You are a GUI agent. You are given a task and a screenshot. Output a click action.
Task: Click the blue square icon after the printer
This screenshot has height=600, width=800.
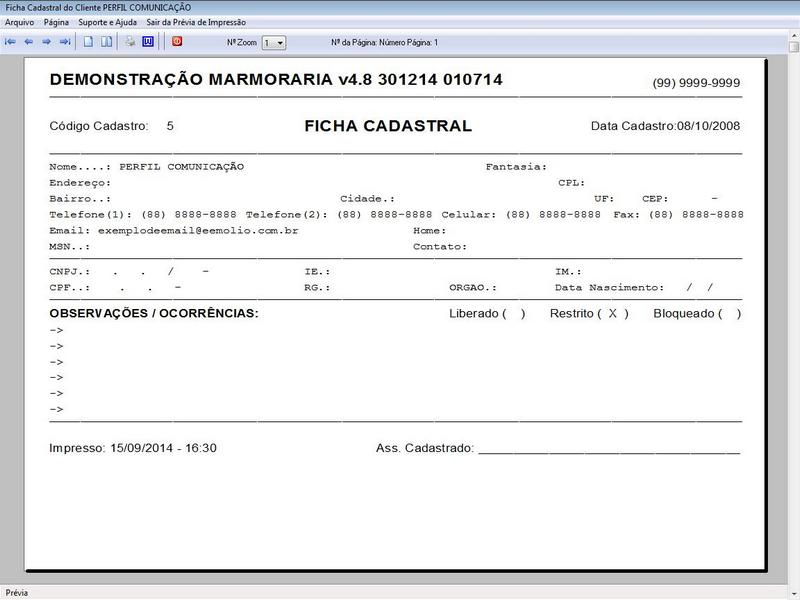coord(148,41)
